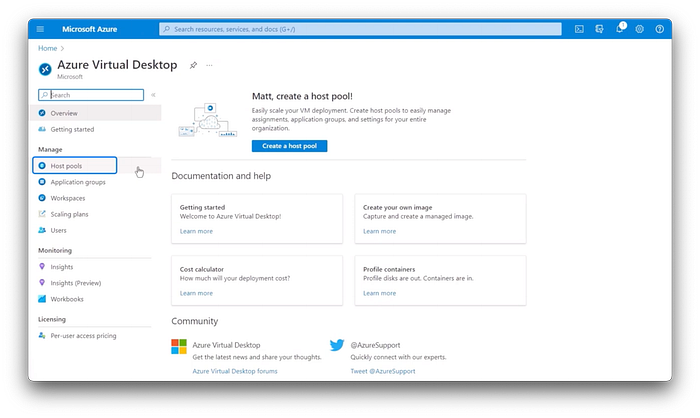This screenshot has height=418, width=700.
Task: Click the 'Manage' section label
Action: coord(50,150)
